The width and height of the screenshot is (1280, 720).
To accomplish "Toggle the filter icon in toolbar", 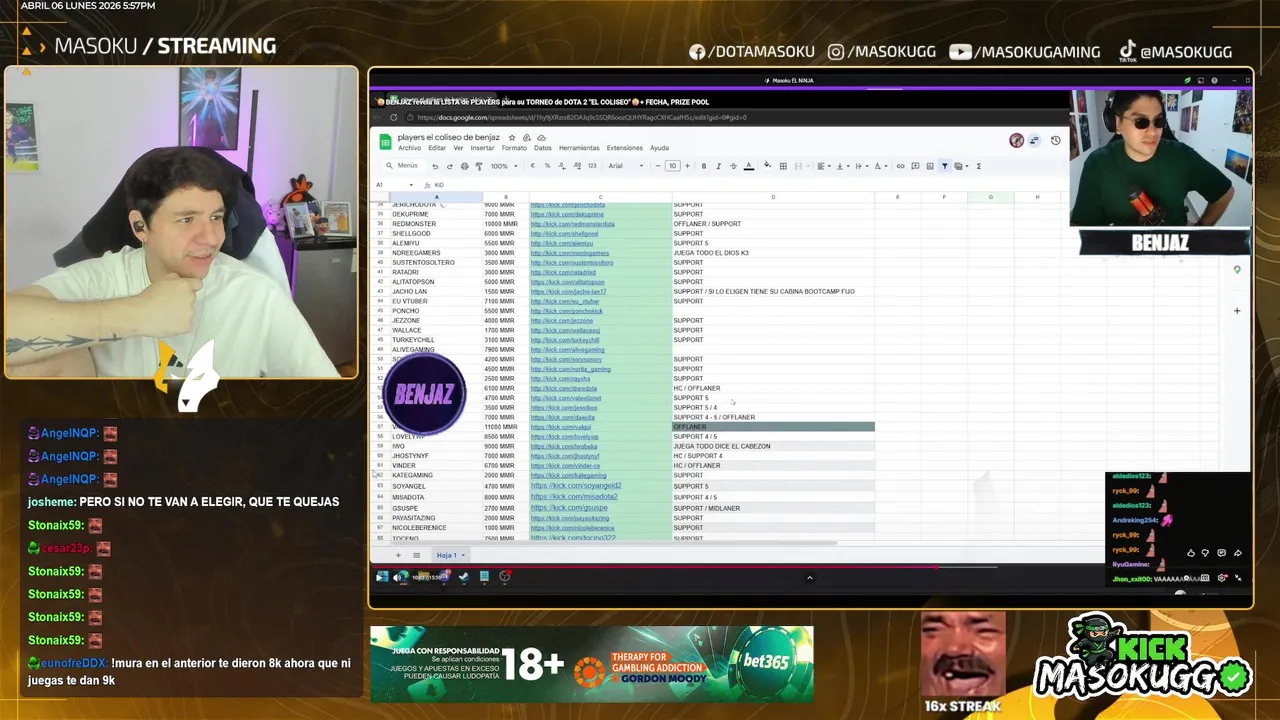I will pyautogui.click(x=944, y=166).
